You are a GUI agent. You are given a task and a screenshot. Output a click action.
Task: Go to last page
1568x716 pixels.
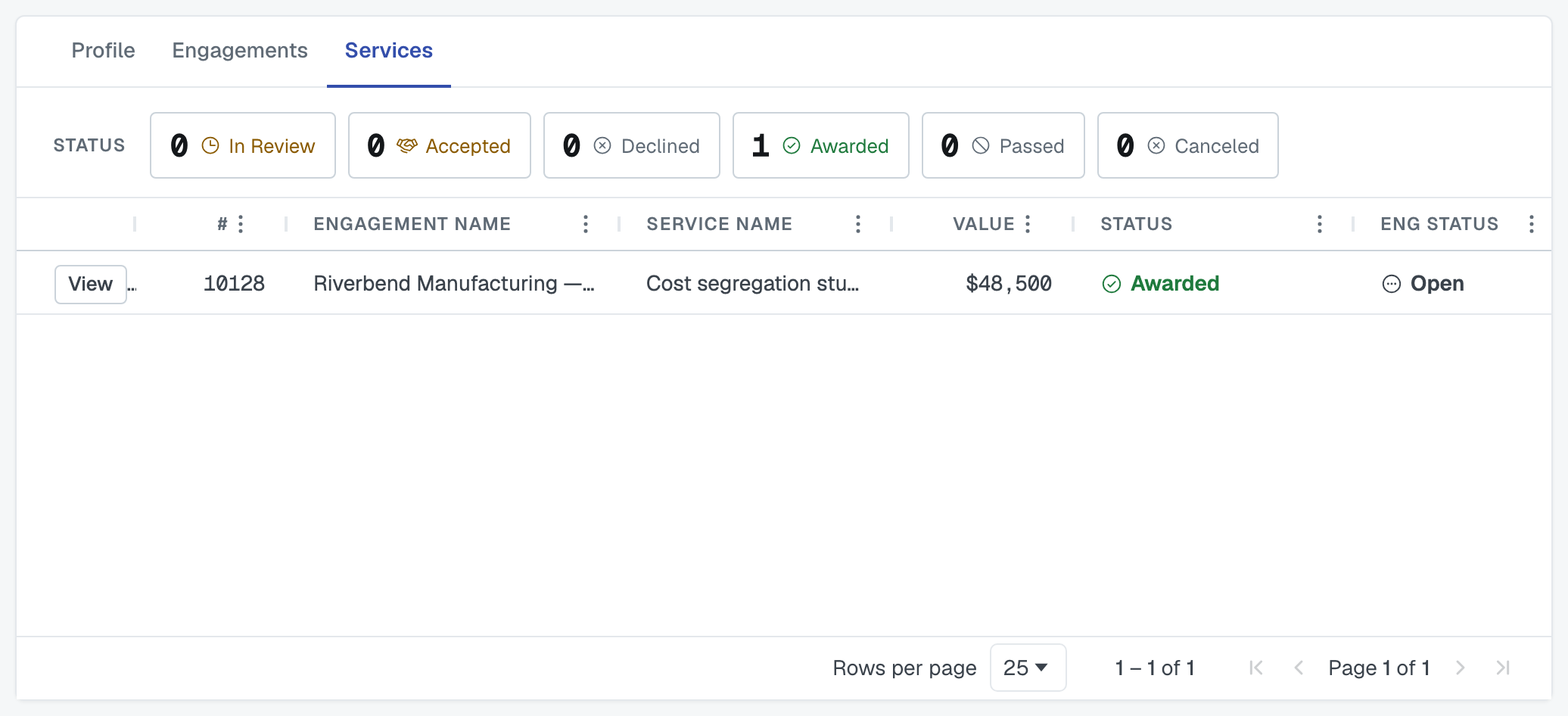tap(1503, 668)
